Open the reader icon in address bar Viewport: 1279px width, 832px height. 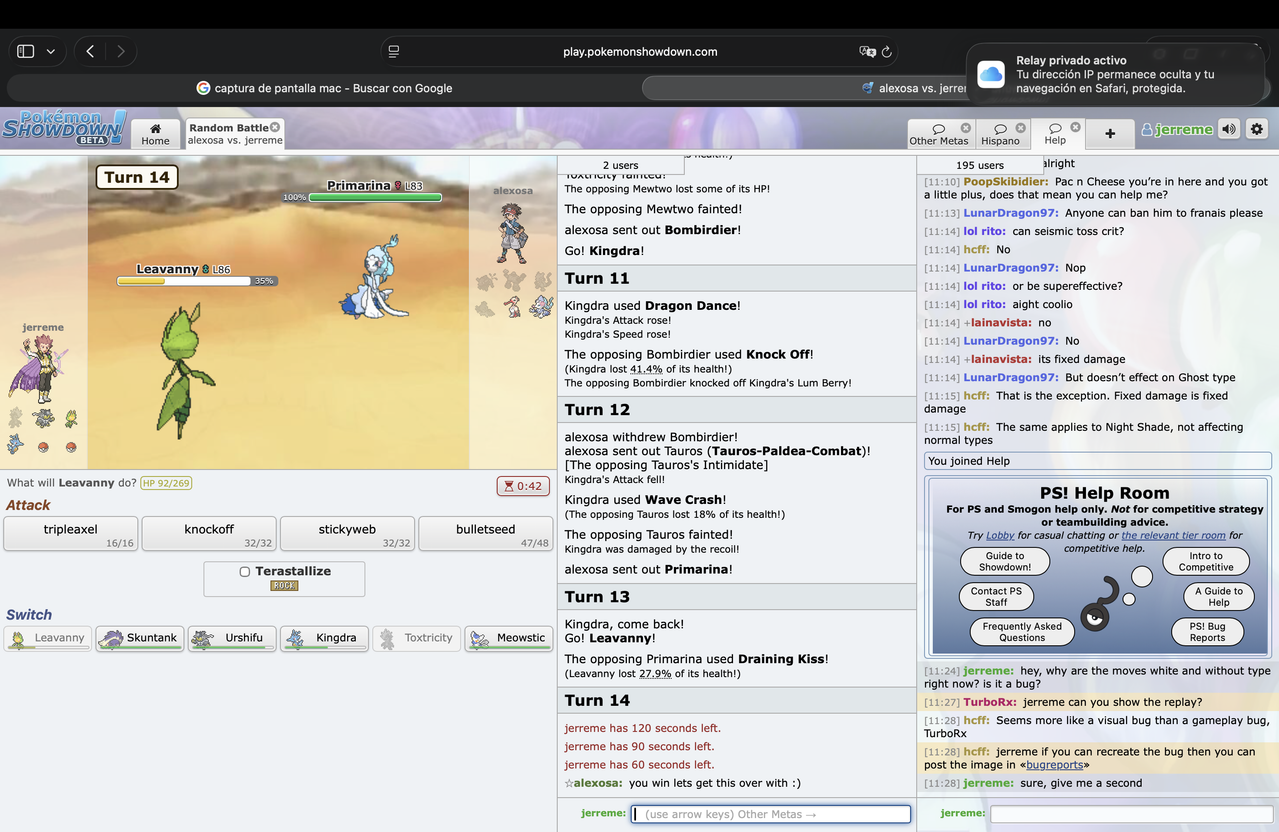[394, 52]
